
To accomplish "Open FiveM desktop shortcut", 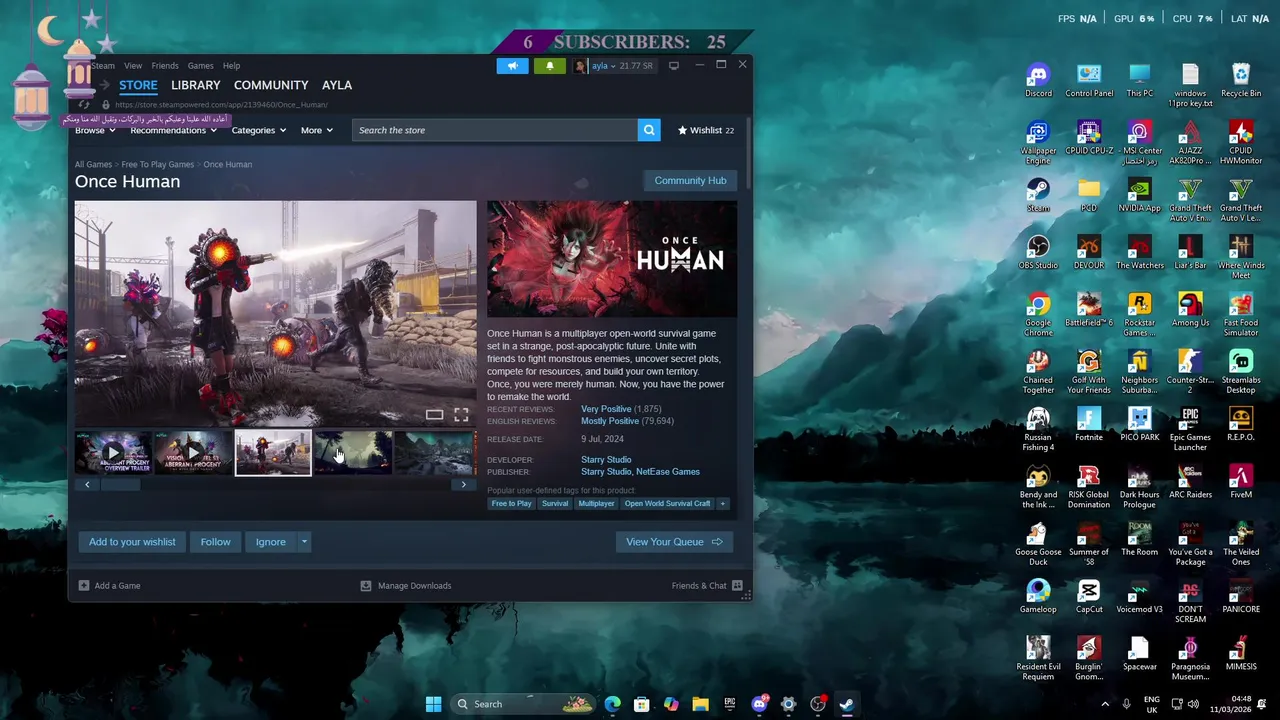I will click(1241, 482).
